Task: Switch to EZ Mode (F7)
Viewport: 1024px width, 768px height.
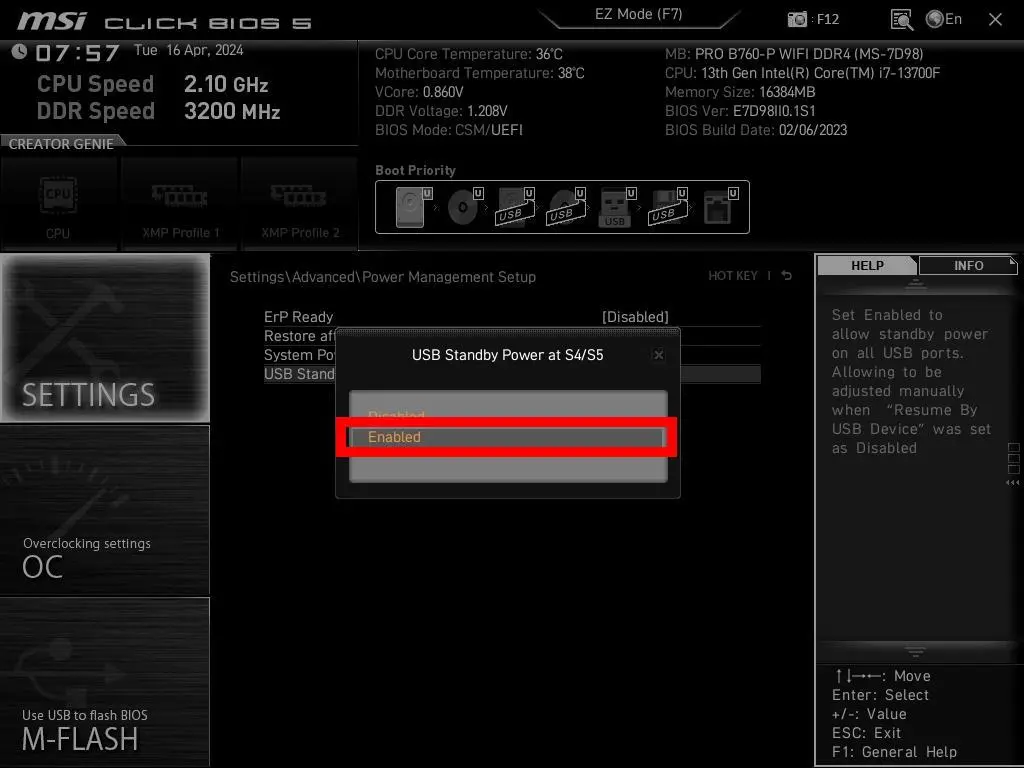Action: (x=639, y=14)
